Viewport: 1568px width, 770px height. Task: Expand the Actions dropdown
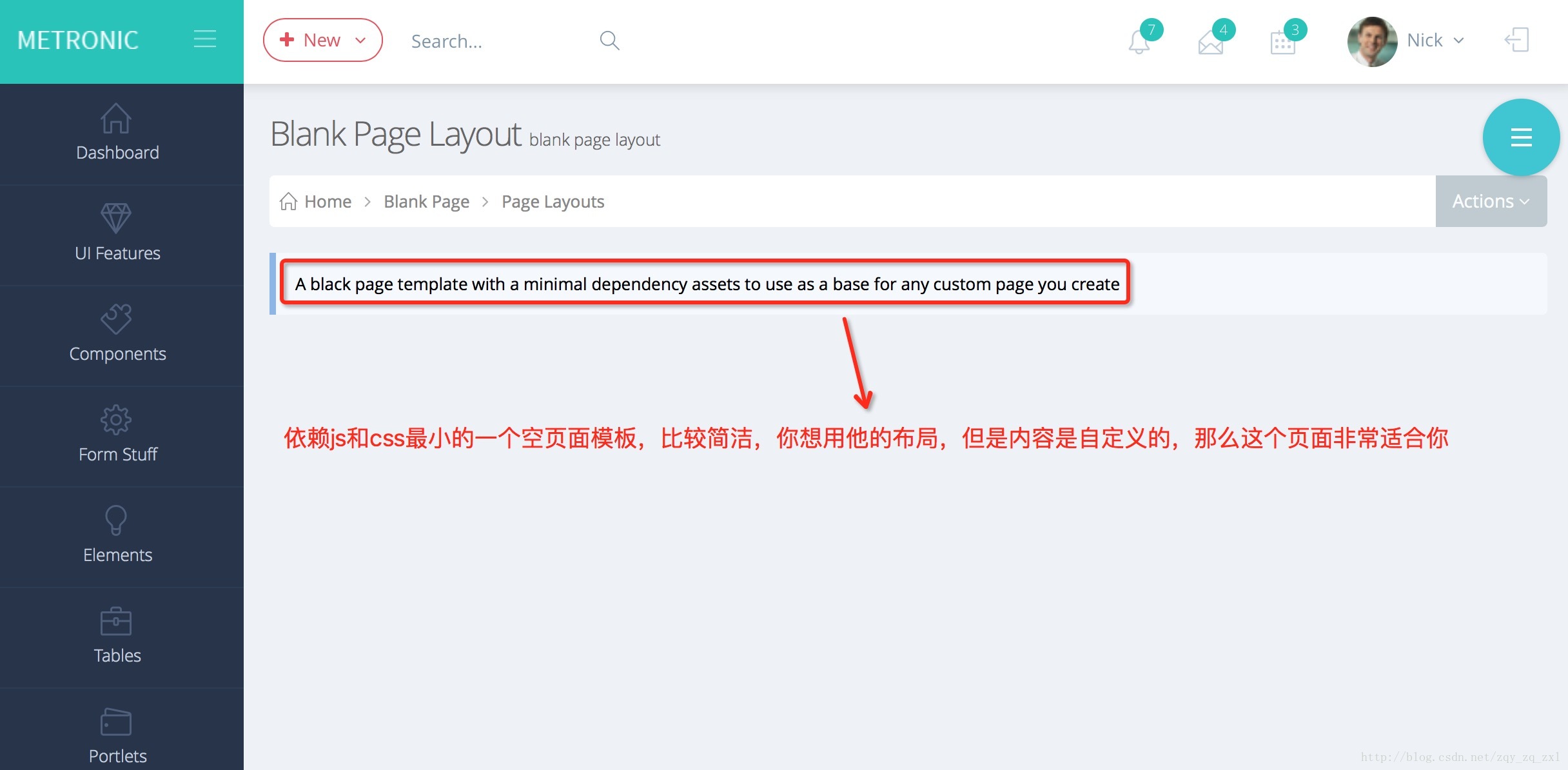[1491, 201]
